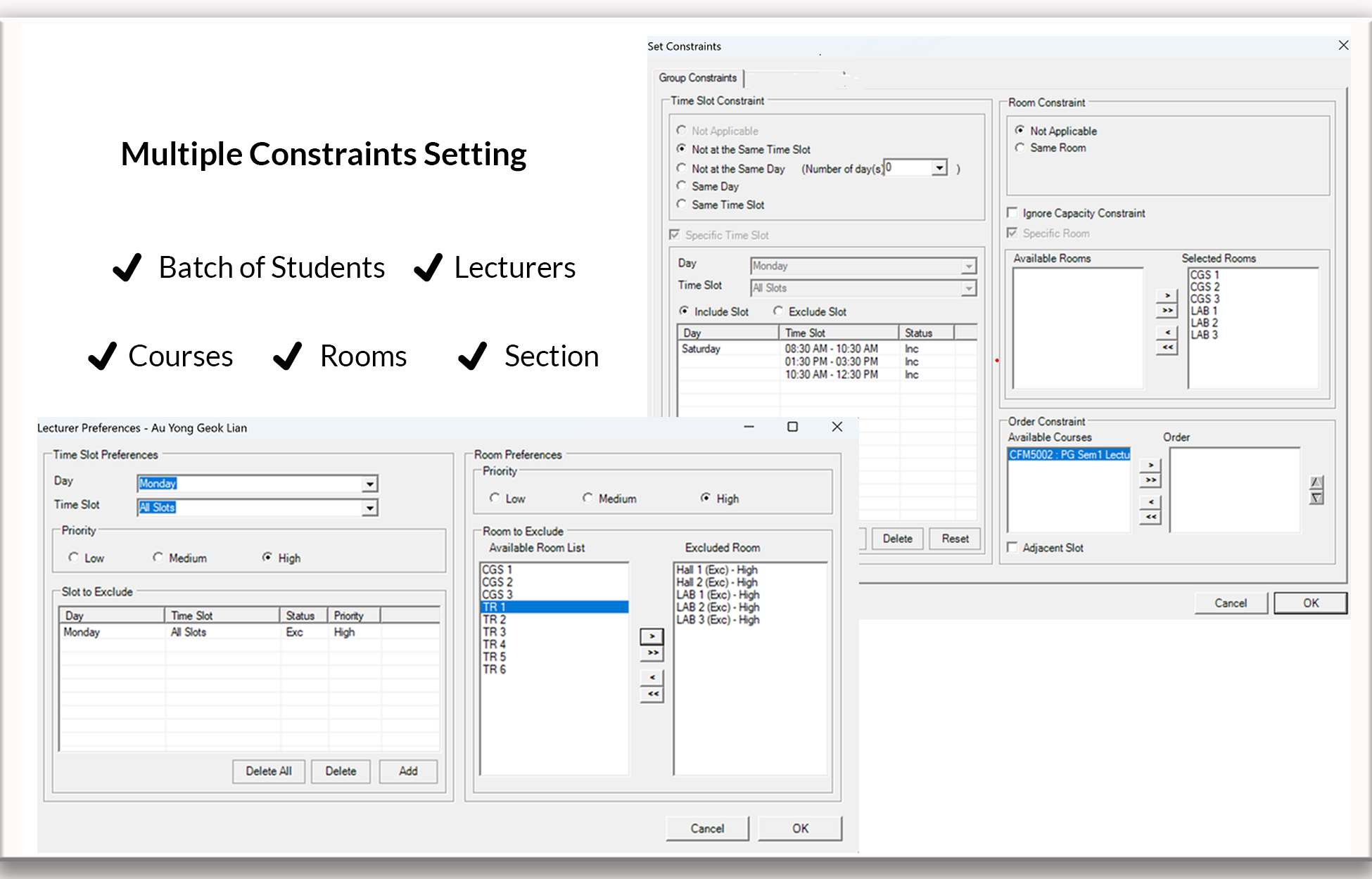Select the Same Room radio option
The height and width of the screenshot is (879, 1372).
1020,148
